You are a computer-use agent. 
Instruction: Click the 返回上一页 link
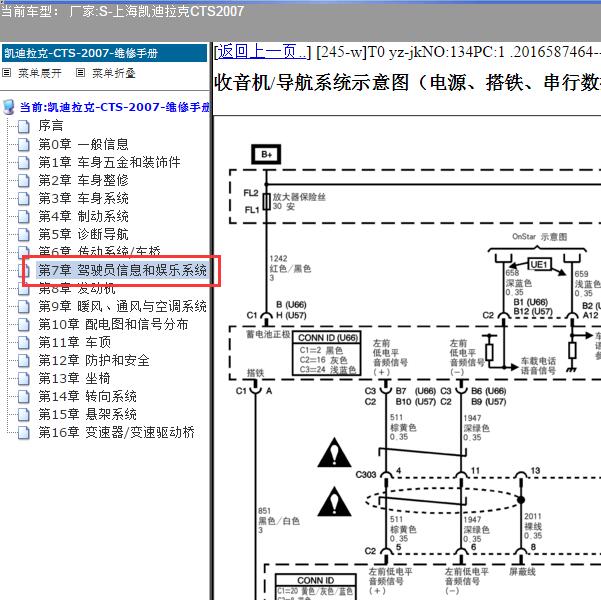click(x=263, y=52)
